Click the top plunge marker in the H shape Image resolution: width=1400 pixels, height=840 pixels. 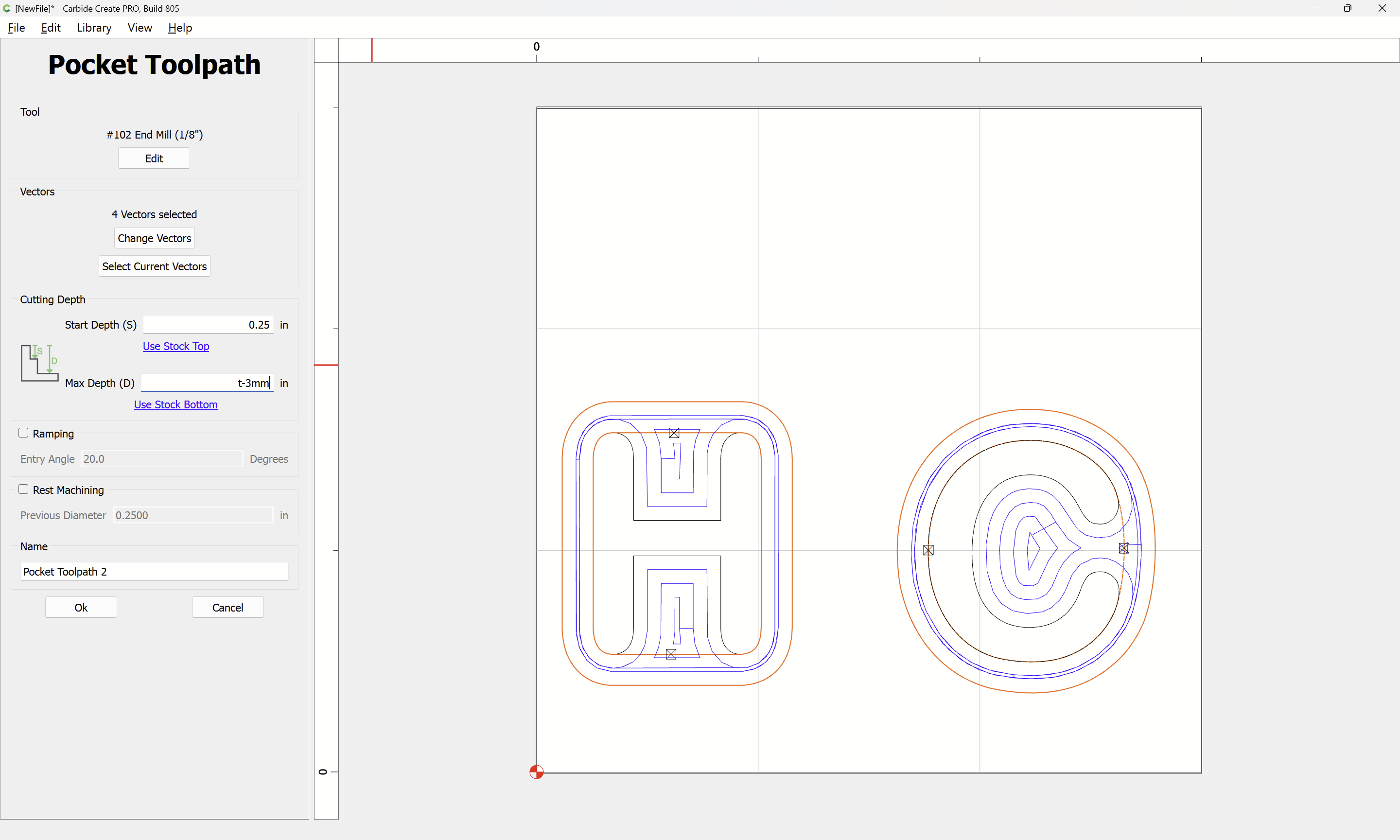tap(674, 433)
